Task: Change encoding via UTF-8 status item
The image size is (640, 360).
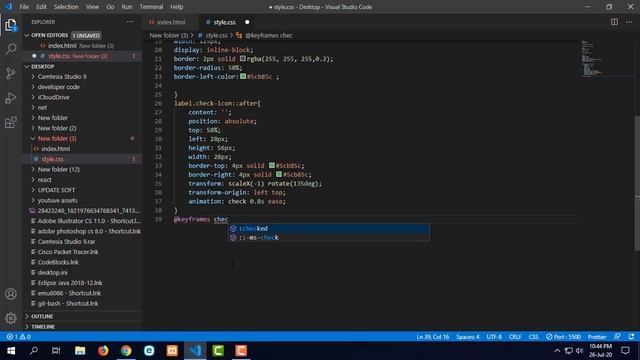Action: (494, 337)
